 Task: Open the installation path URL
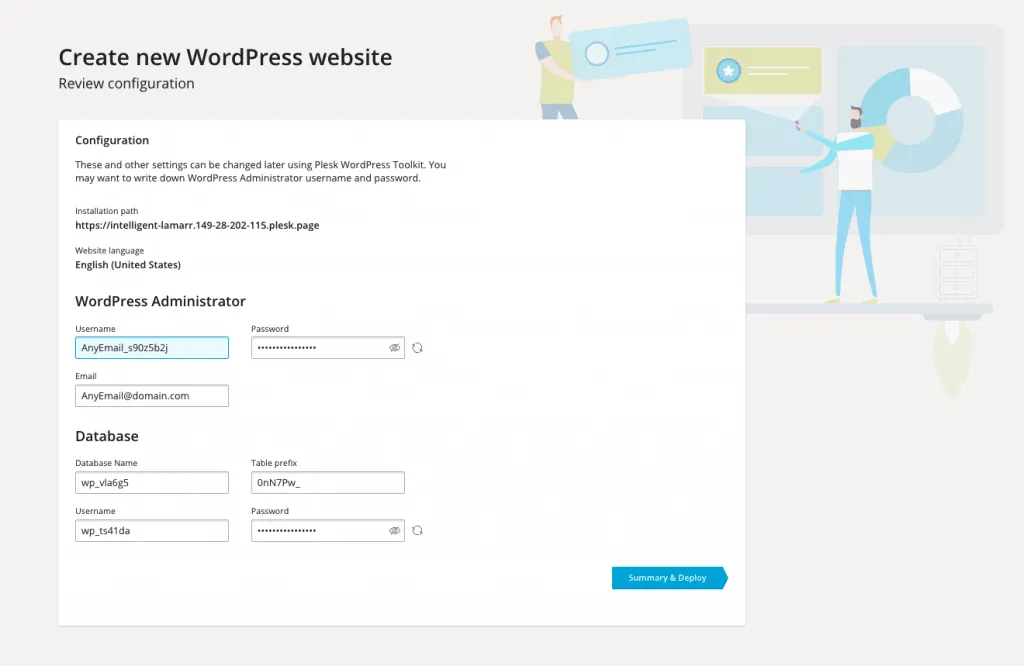click(x=196, y=225)
